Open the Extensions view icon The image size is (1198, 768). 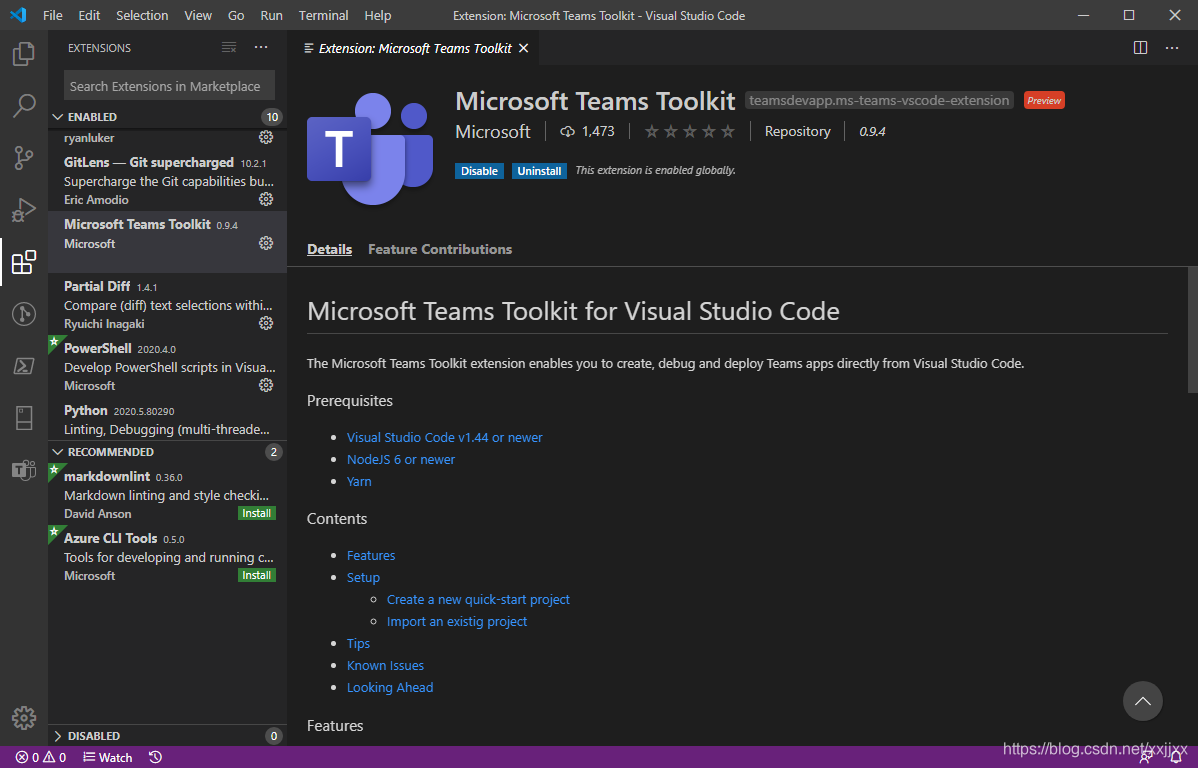coord(24,261)
